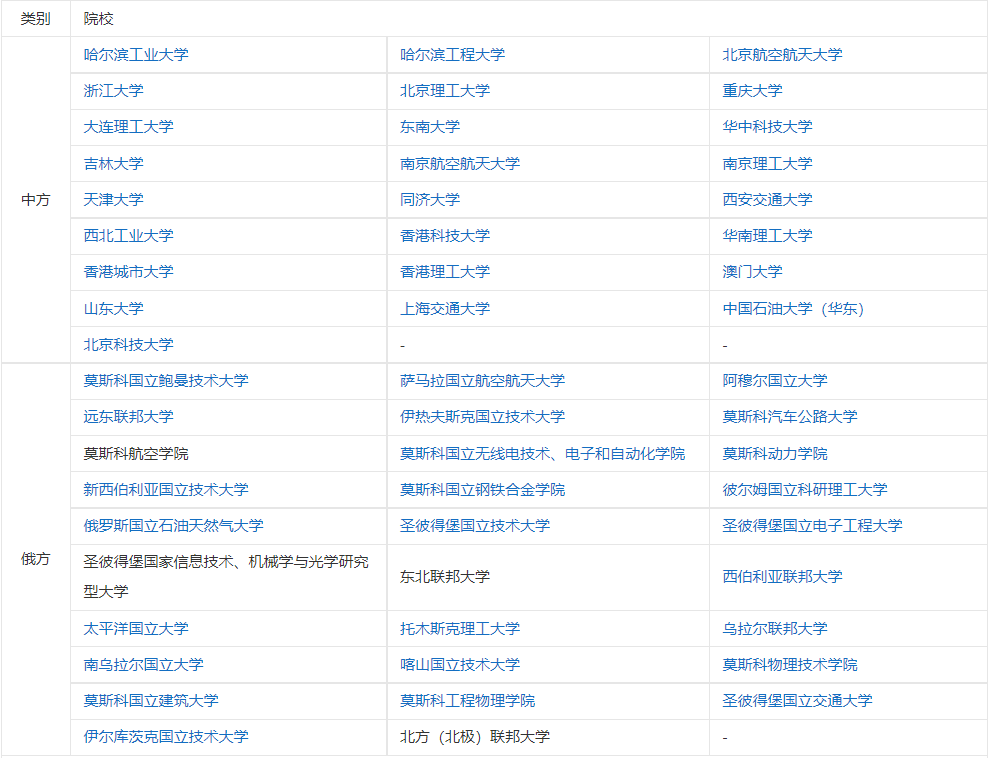The height and width of the screenshot is (758, 991).
Task: Open the 托木斯克理工大学 link
Action: (x=460, y=628)
